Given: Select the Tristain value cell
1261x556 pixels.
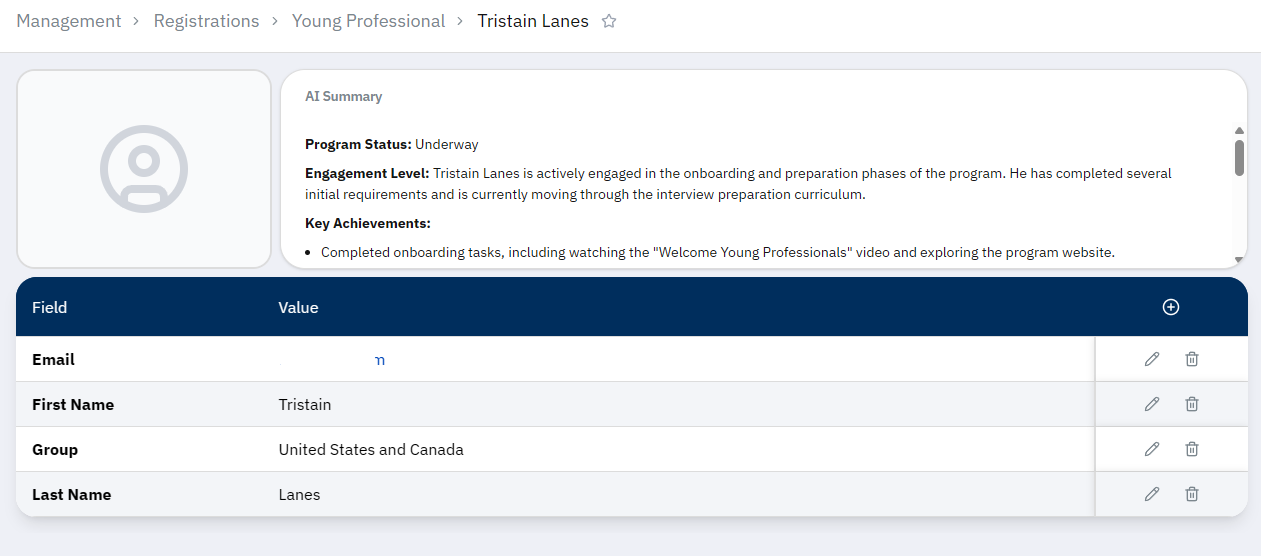Looking at the screenshot, I should pos(305,404).
